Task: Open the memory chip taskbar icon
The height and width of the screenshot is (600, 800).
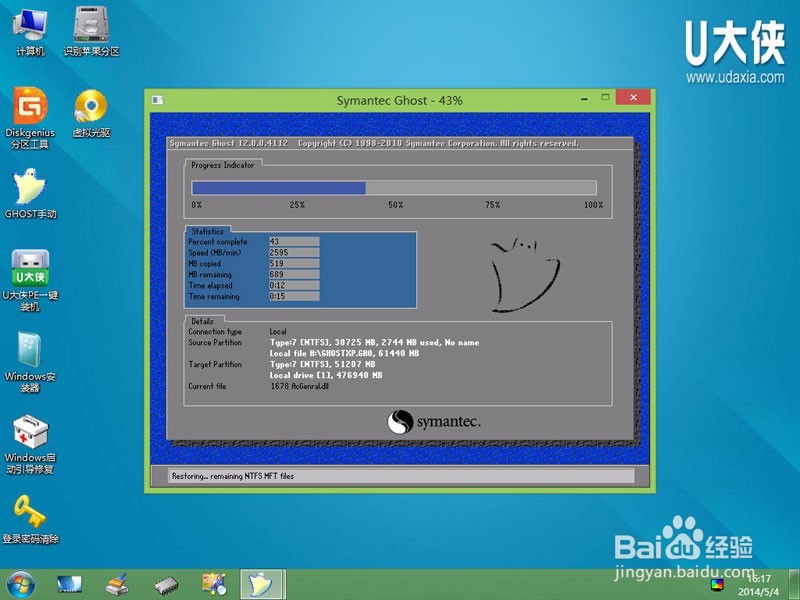Action: (x=166, y=586)
